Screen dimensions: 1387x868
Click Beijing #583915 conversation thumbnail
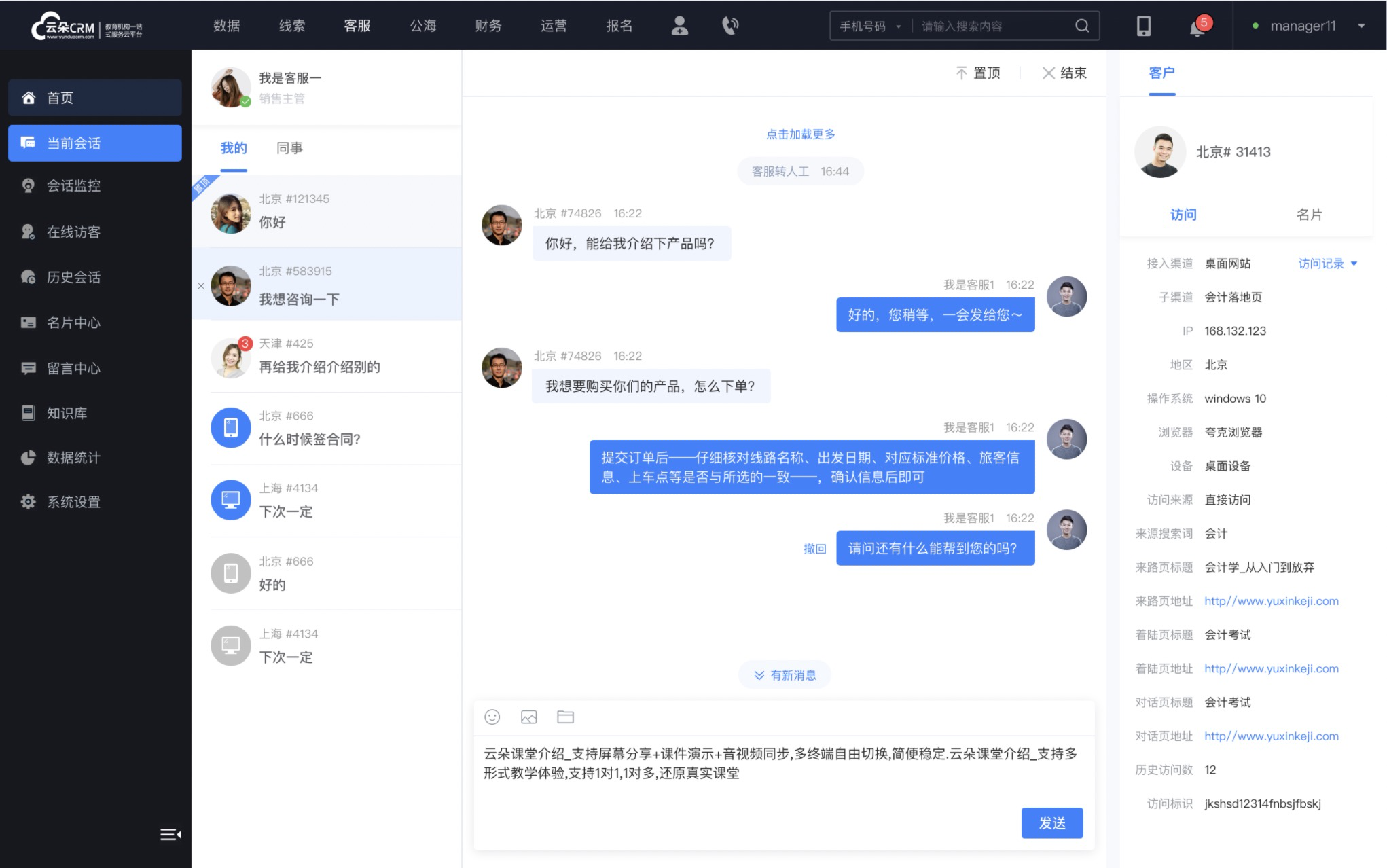pyautogui.click(x=228, y=285)
